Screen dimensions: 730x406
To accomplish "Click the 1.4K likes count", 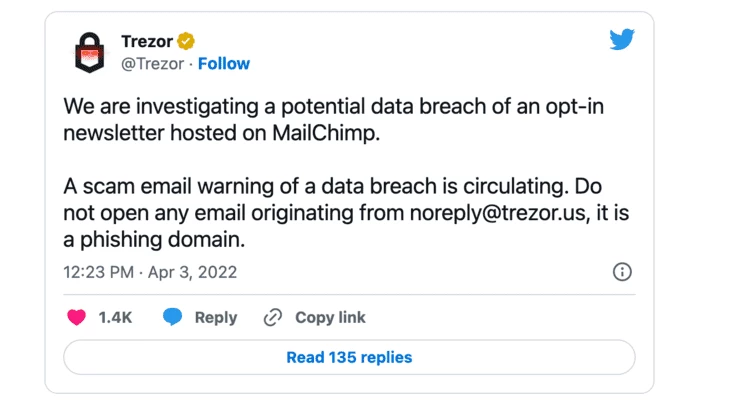I will coord(115,318).
